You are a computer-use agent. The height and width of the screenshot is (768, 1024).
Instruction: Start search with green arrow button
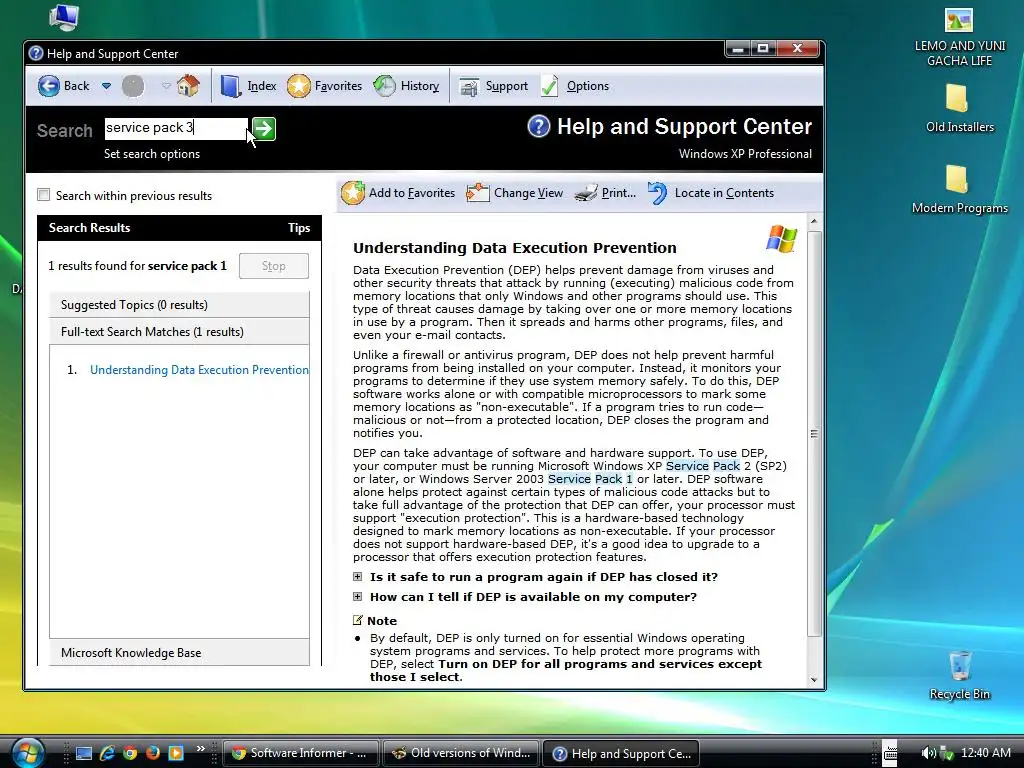(264, 129)
